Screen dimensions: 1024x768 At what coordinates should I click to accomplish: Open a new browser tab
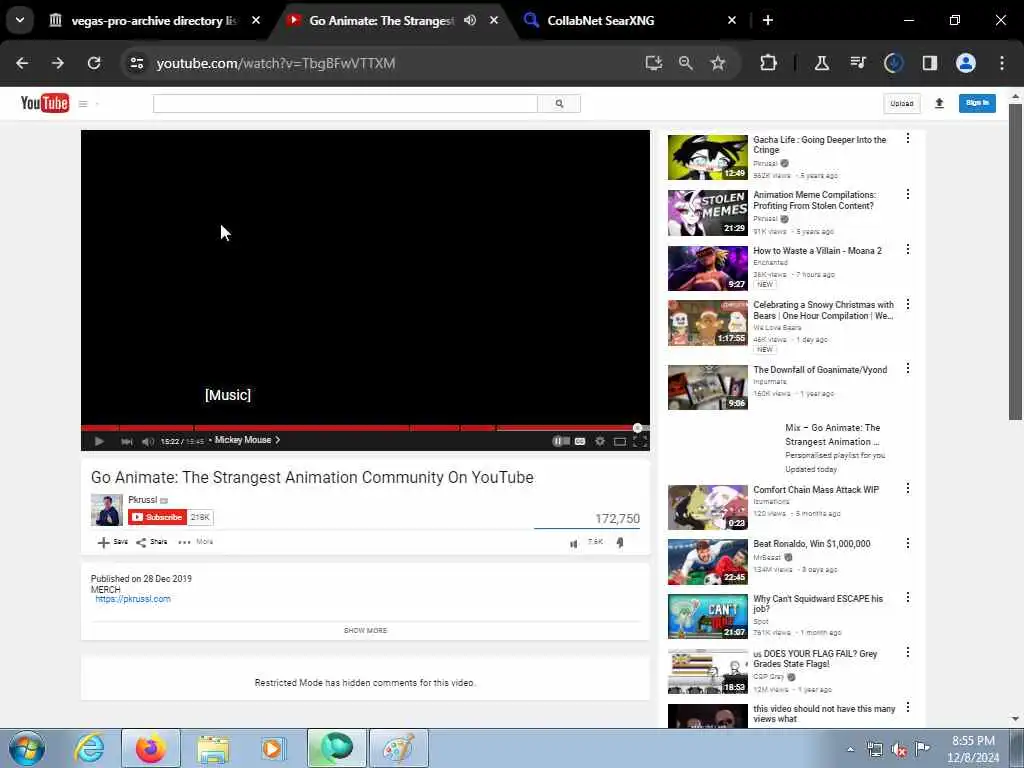click(x=768, y=20)
